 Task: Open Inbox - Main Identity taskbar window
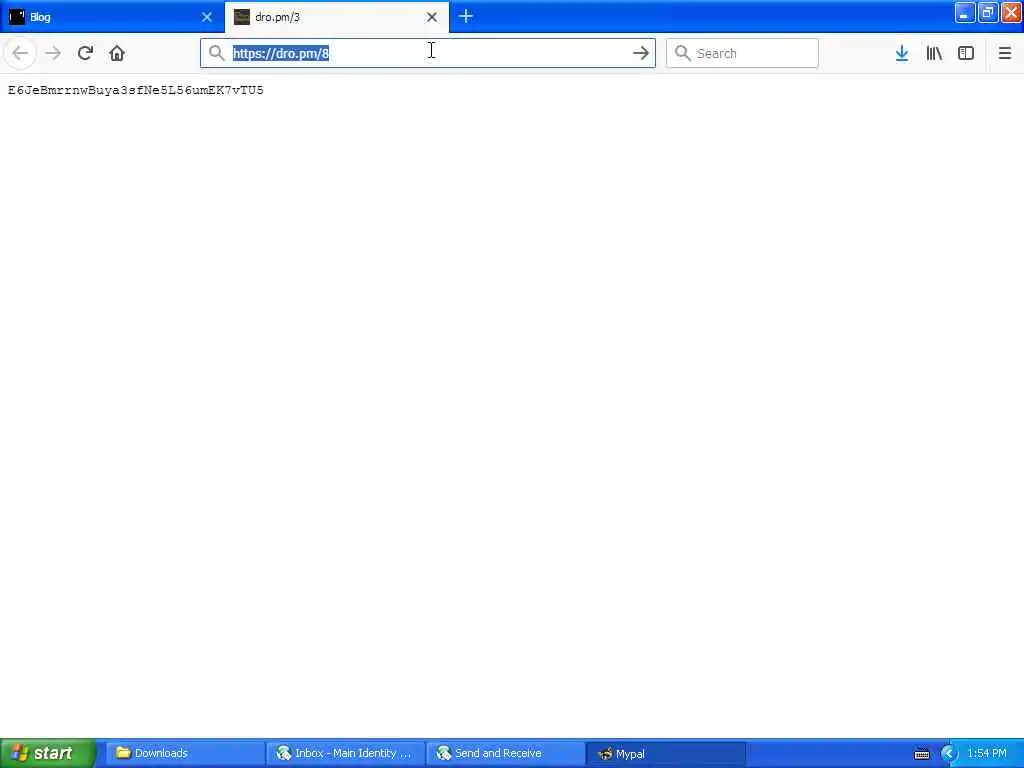point(345,753)
